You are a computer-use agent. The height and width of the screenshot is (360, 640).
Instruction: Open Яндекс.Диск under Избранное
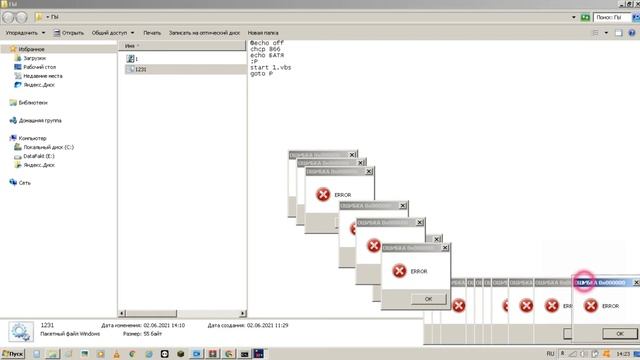click(x=38, y=85)
